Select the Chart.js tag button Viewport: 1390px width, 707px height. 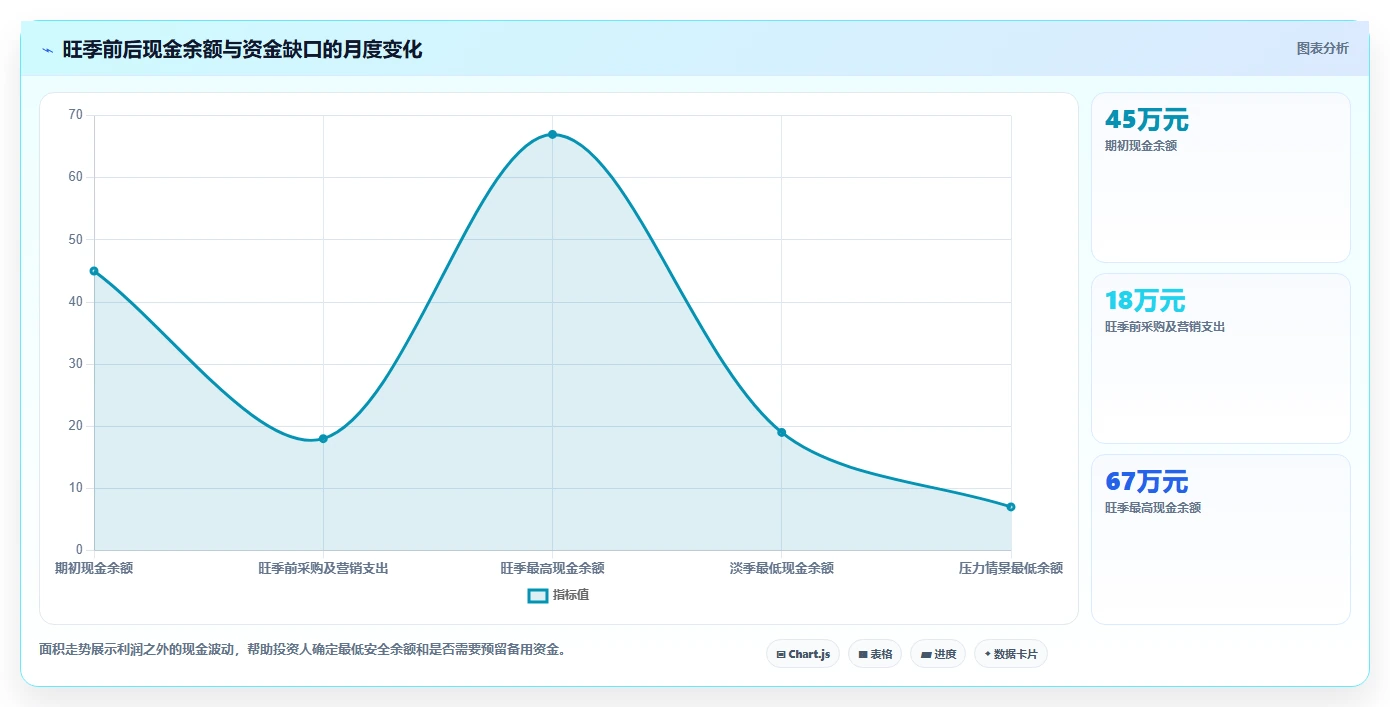803,654
